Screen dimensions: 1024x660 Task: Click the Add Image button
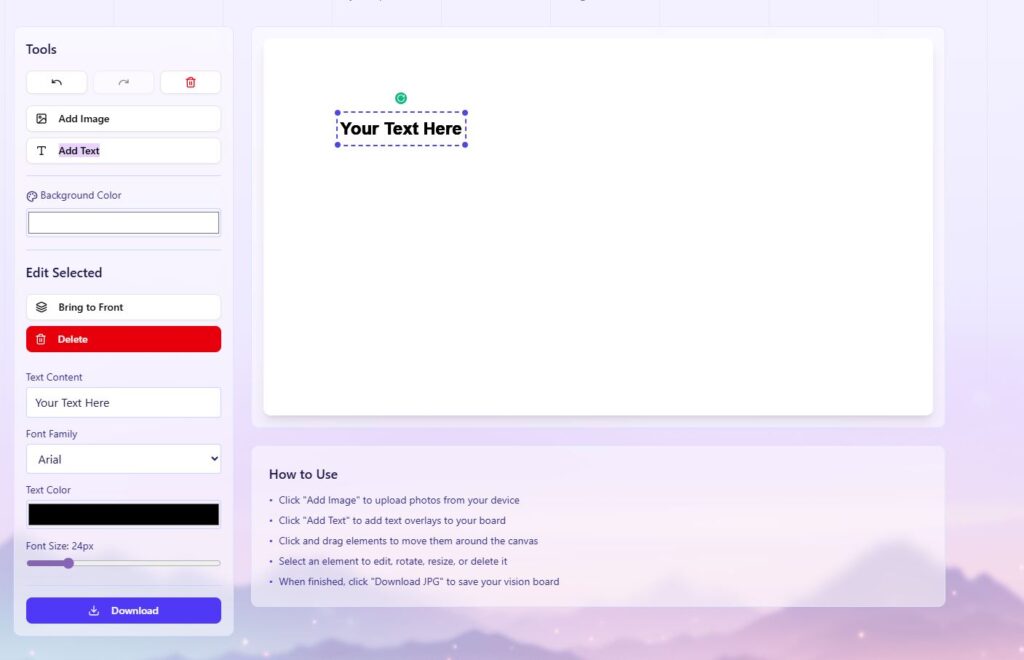123,119
